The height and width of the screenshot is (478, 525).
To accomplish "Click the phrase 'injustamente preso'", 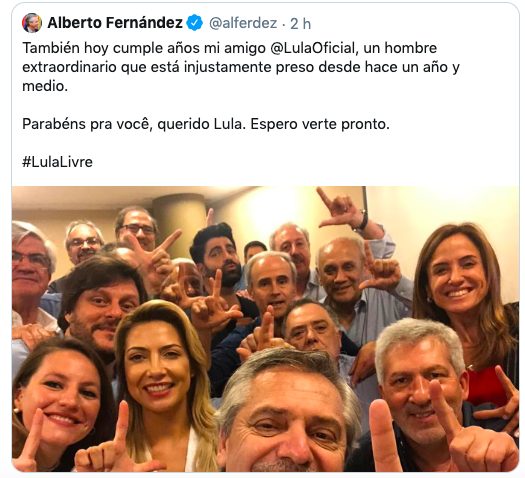I will [x=249, y=67].
